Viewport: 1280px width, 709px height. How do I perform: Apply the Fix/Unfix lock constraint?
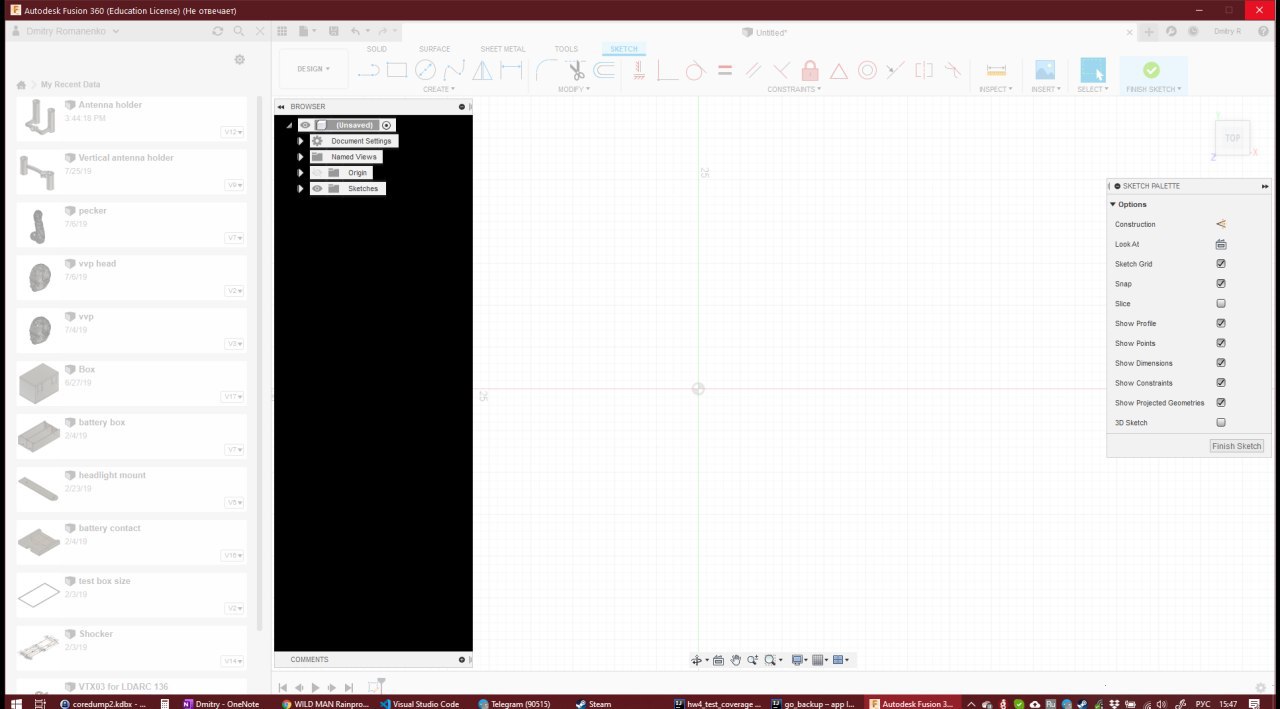point(810,70)
